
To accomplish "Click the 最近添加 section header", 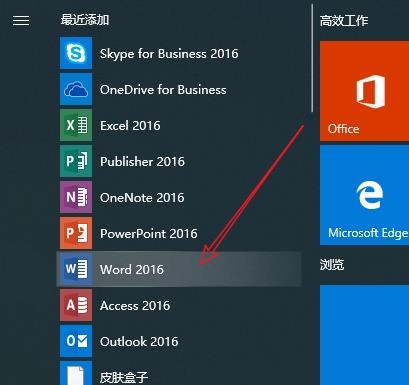I will pos(85,20).
